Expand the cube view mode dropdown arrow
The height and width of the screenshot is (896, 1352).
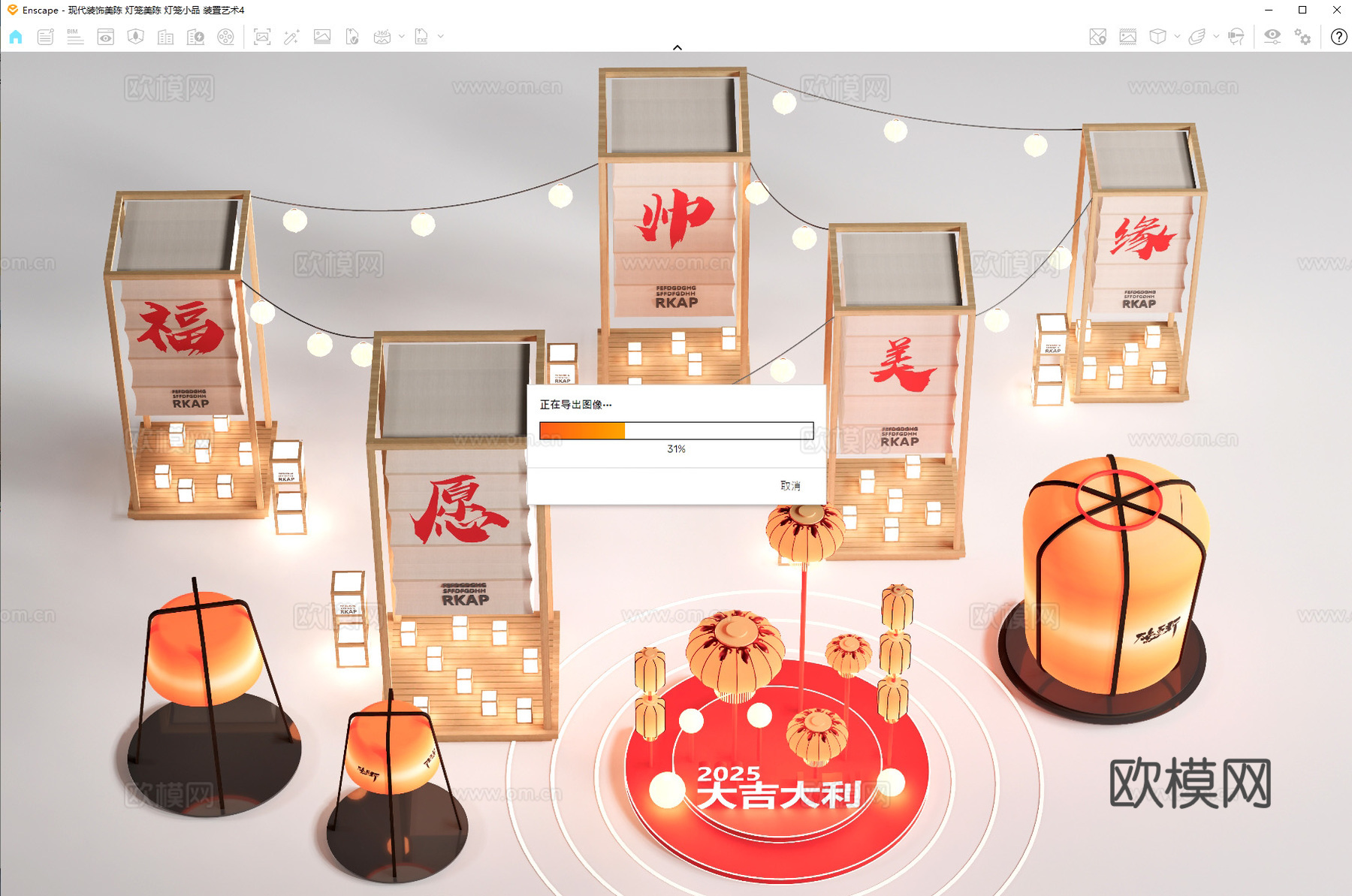click(1177, 36)
